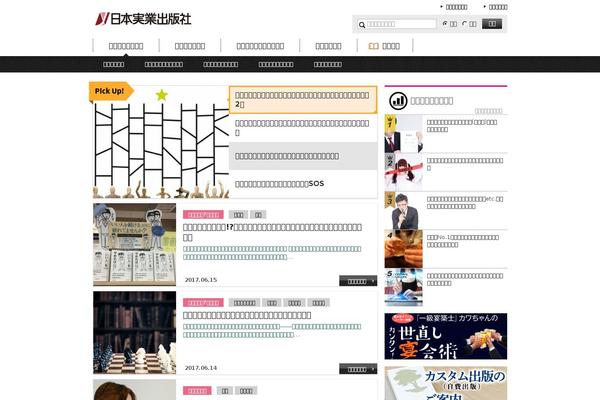Open the bookstore display article thumbnail

135,245
